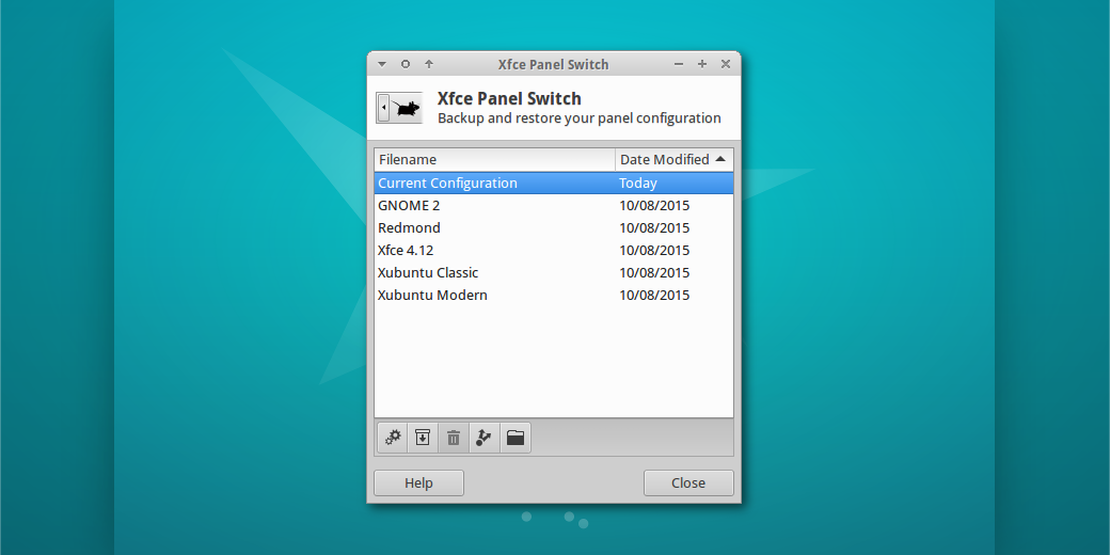Image resolution: width=1110 pixels, height=555 pixels.
Task: Select the GNOME 2 configuration
Action: [554, 205]
